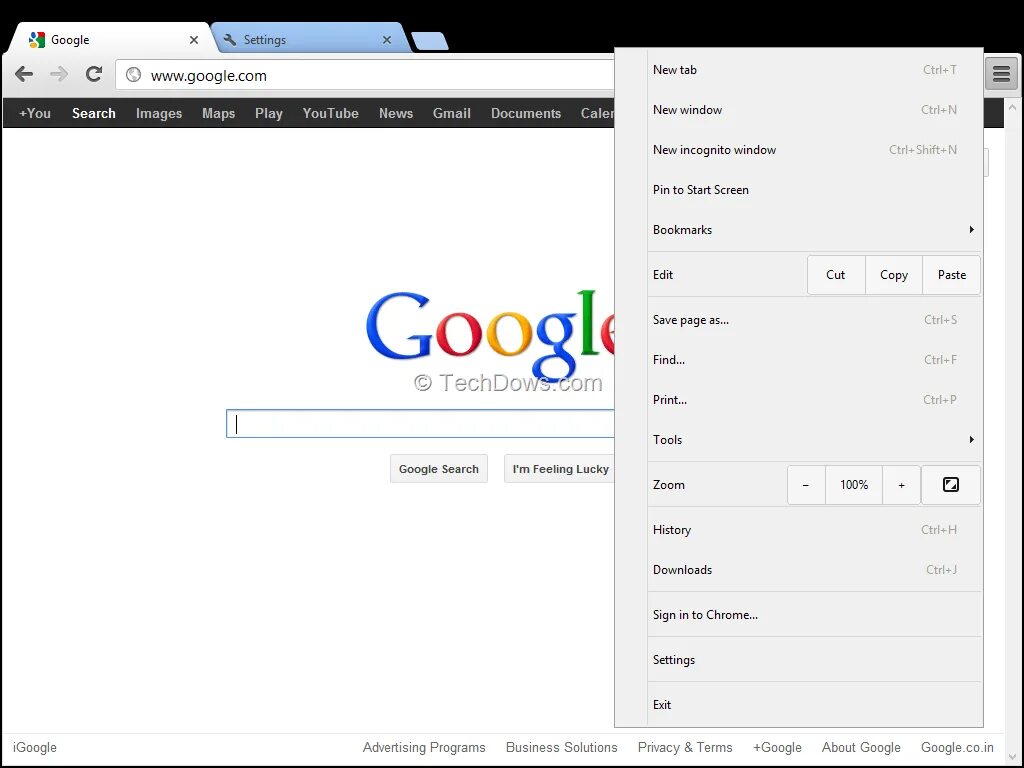The width and height of the screenshot is (1024, 768).
Task: Click the 100% zoom level value
Action: (x=854, y=485)
